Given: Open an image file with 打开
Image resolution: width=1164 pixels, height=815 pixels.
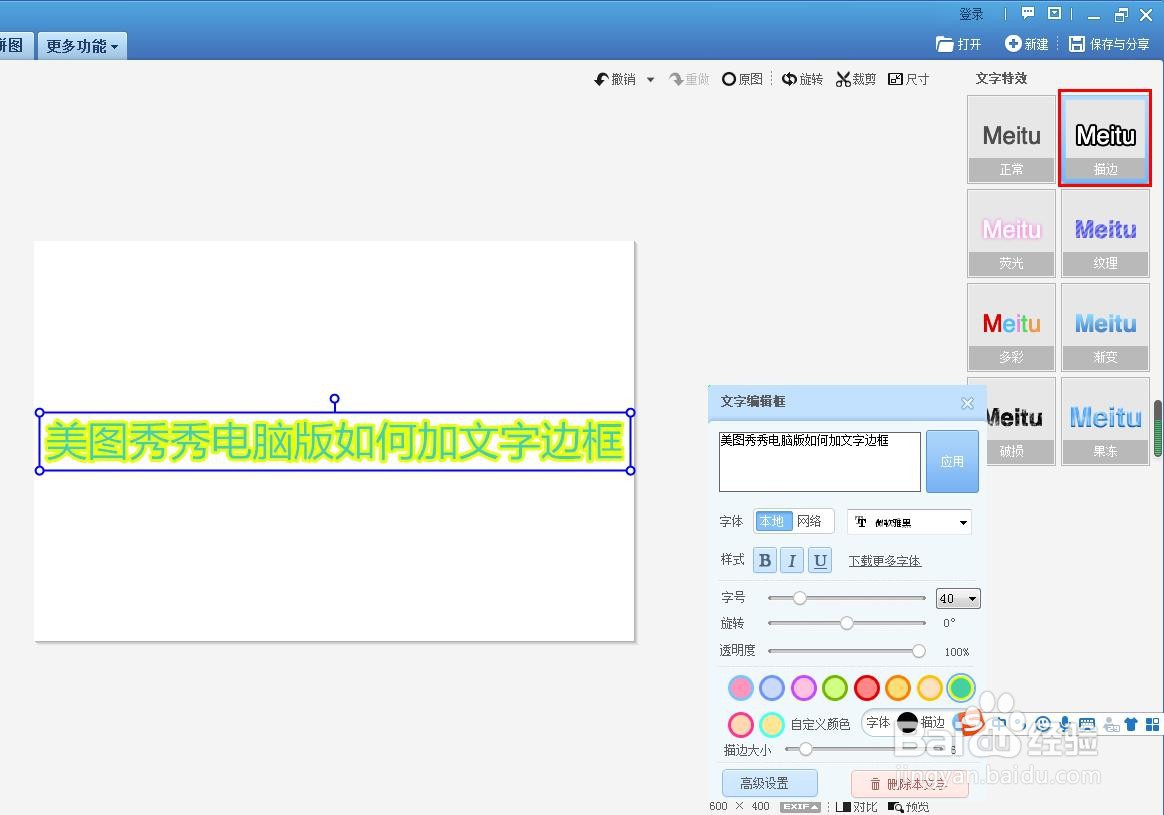Looking at the screenshot, I should coord(958,45).
